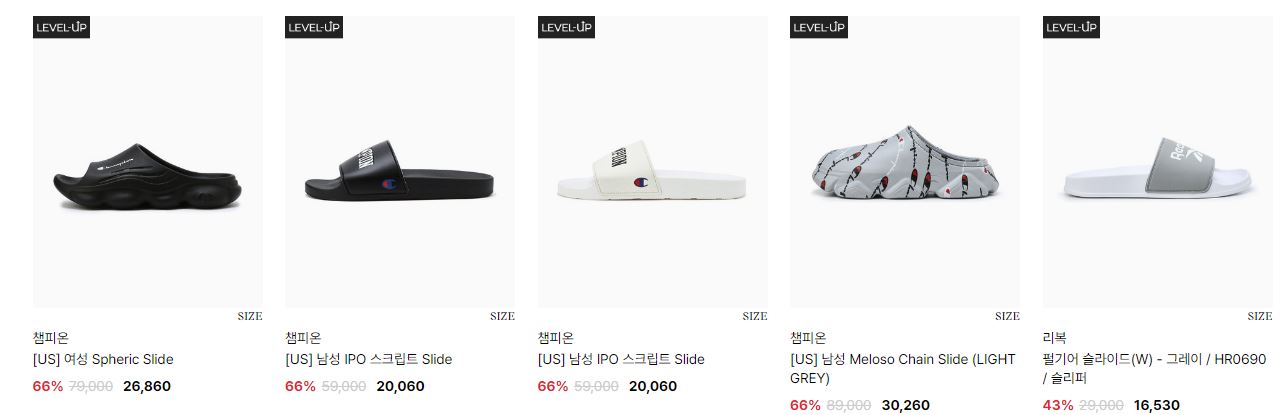
Task: Open the [US] 여성 Spheric Slide title link
Action: coord(103,359)
